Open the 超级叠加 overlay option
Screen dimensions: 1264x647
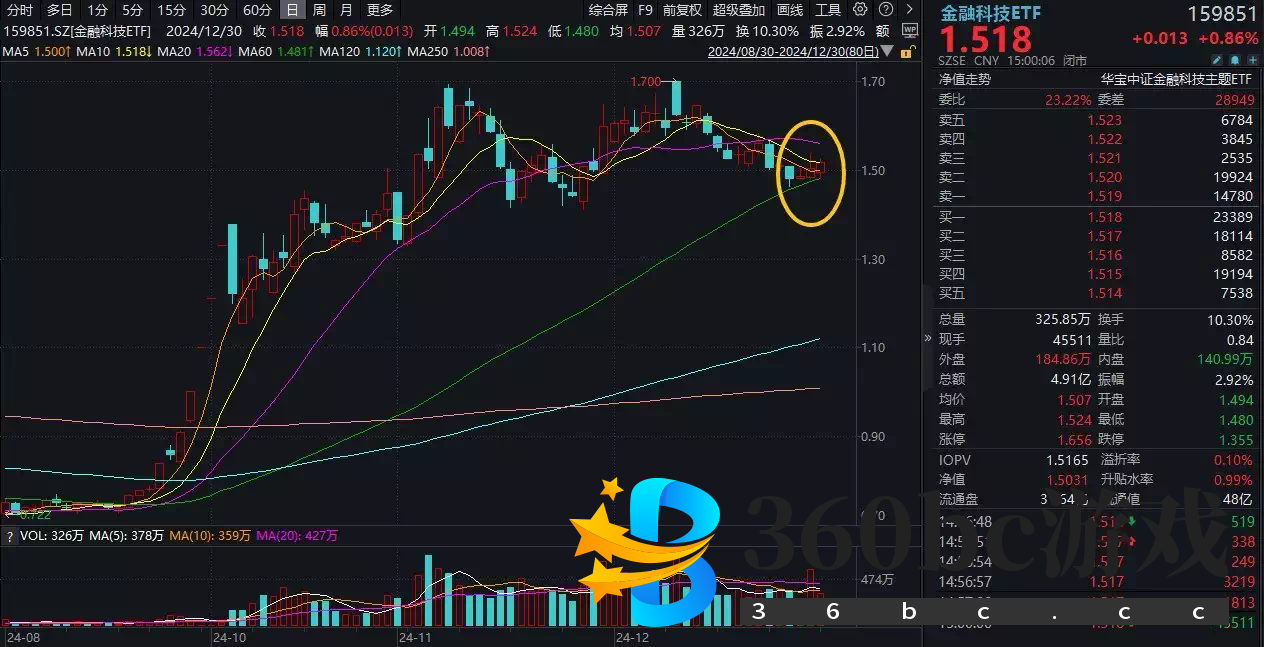(738, 10)
